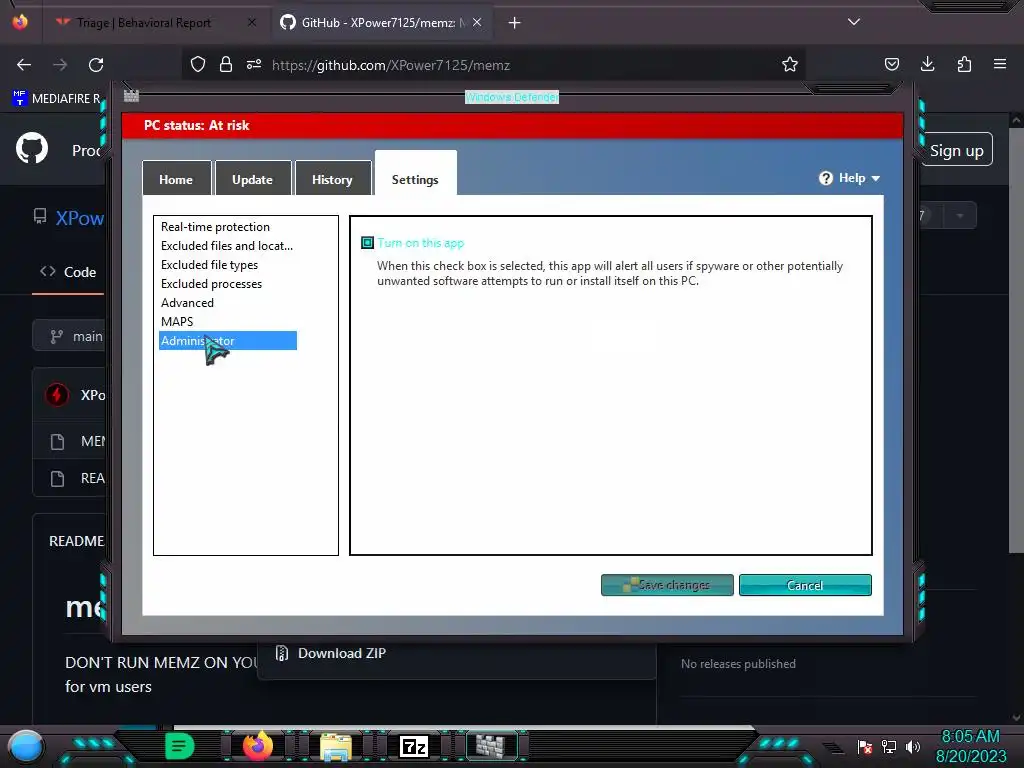This screenshot has height=768, width=1024.
Task: Click the site security padlock icon
Action: tap(226, 65)
